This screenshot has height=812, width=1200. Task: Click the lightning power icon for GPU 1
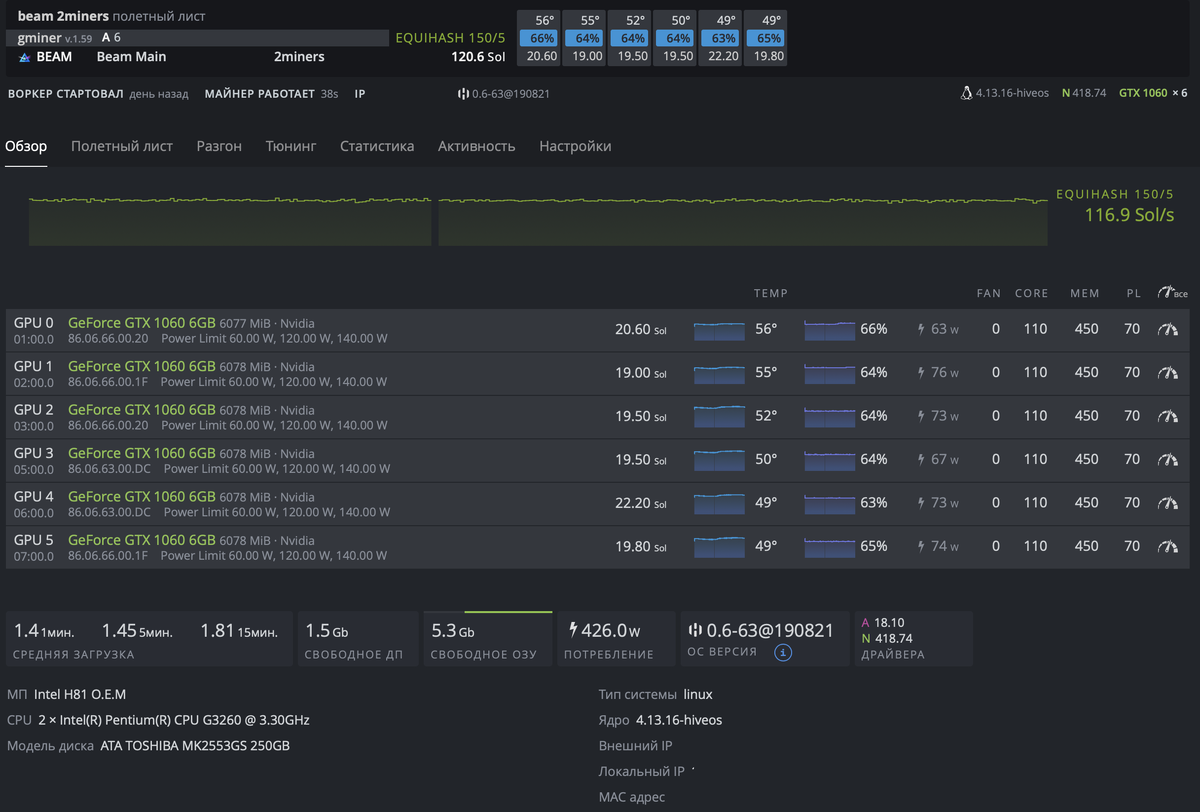tap(921, 372)
